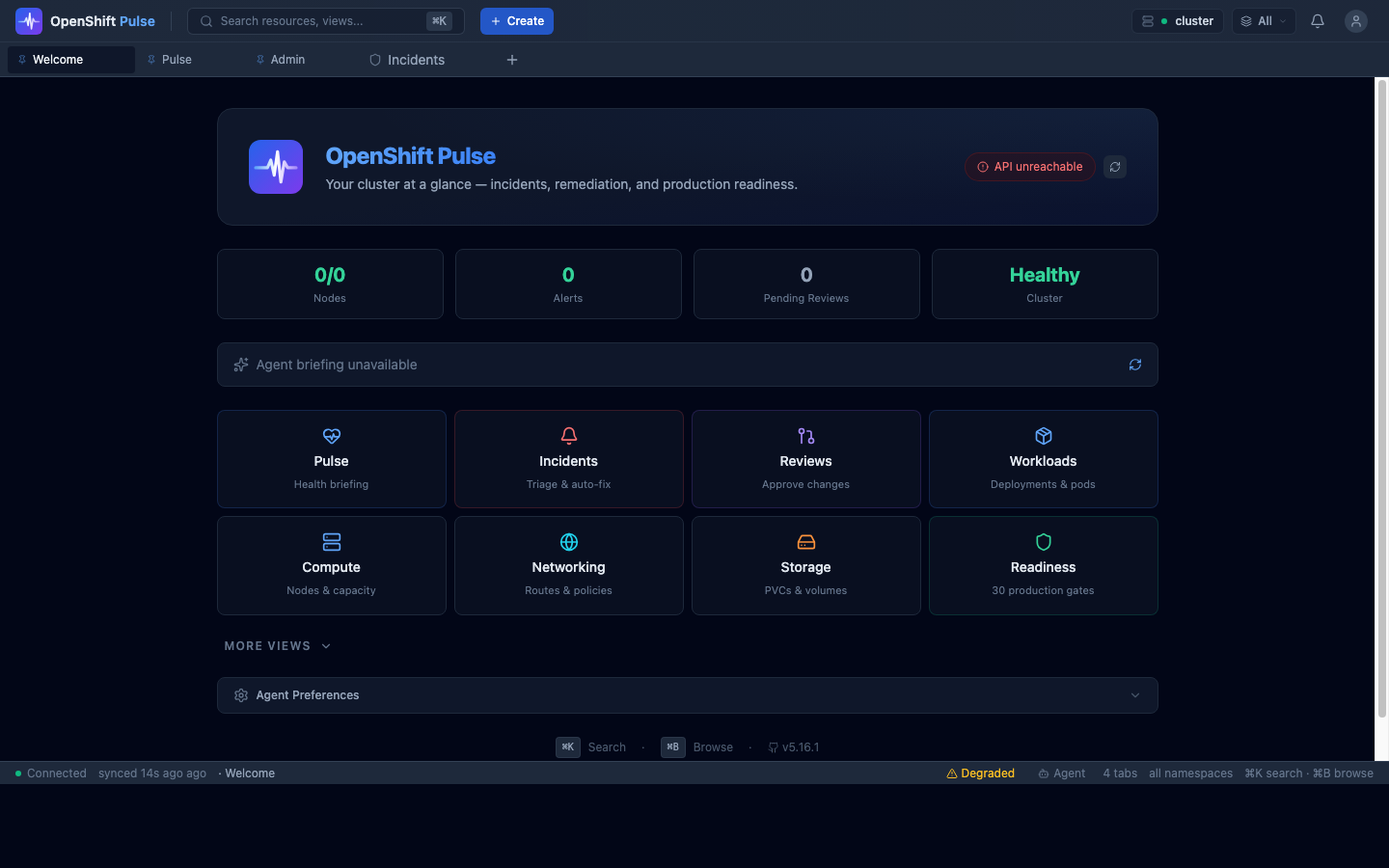This screenshot has height=868, width=1389.
Task: Click the Degraded status in the status bar
Action: pyautogui.click(x=980, y=773)
